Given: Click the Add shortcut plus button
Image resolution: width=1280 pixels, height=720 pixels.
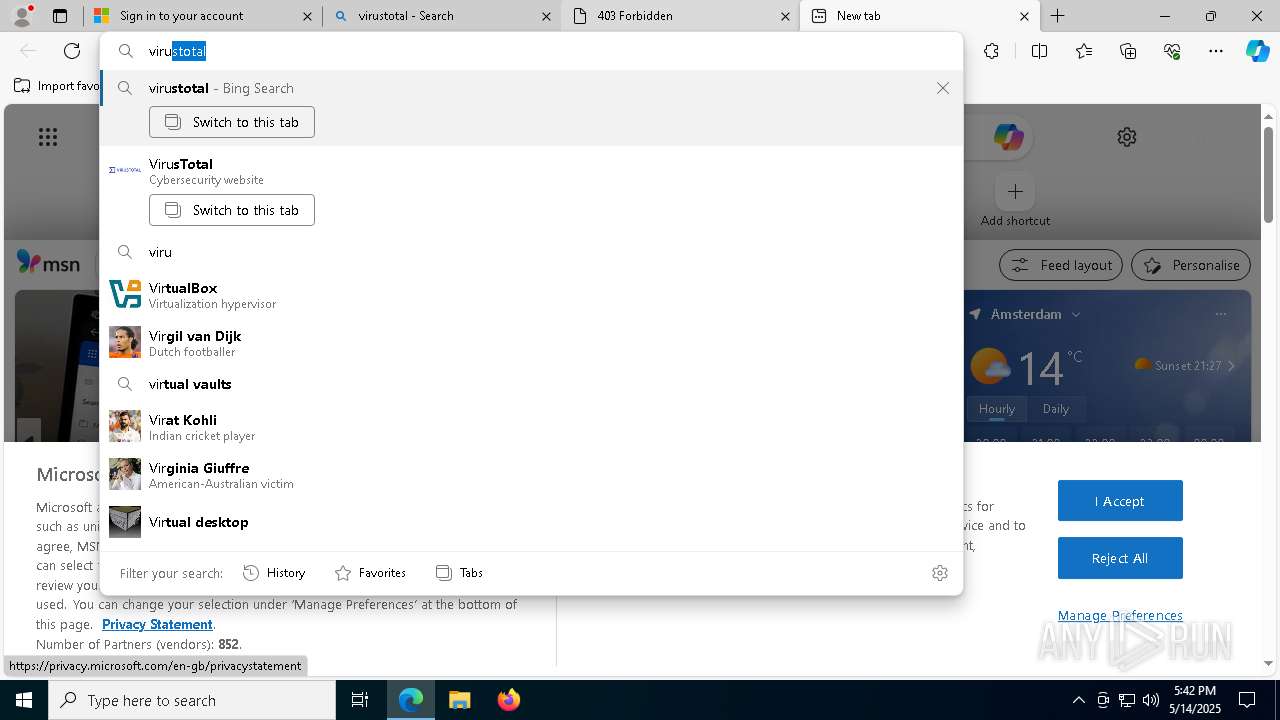Looking at the screenshot, I should 1015,191.
